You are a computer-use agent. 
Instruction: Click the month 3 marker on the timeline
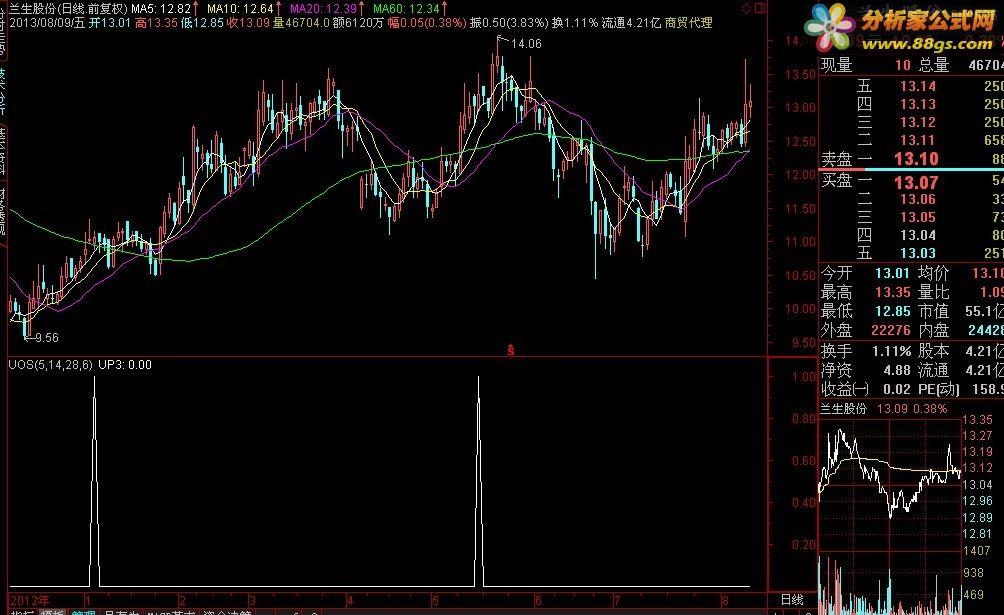(252, 601)
